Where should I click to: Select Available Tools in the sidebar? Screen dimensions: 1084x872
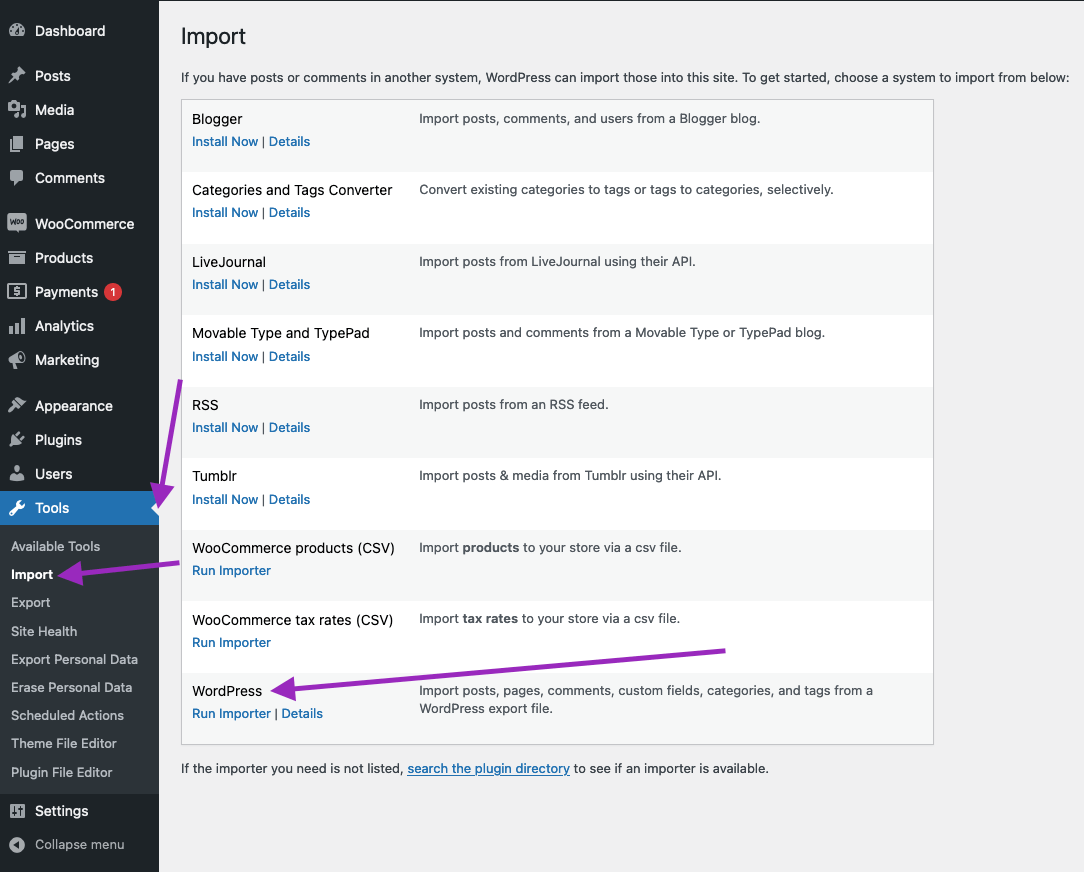pyautogui.click(x=55, y=546)
